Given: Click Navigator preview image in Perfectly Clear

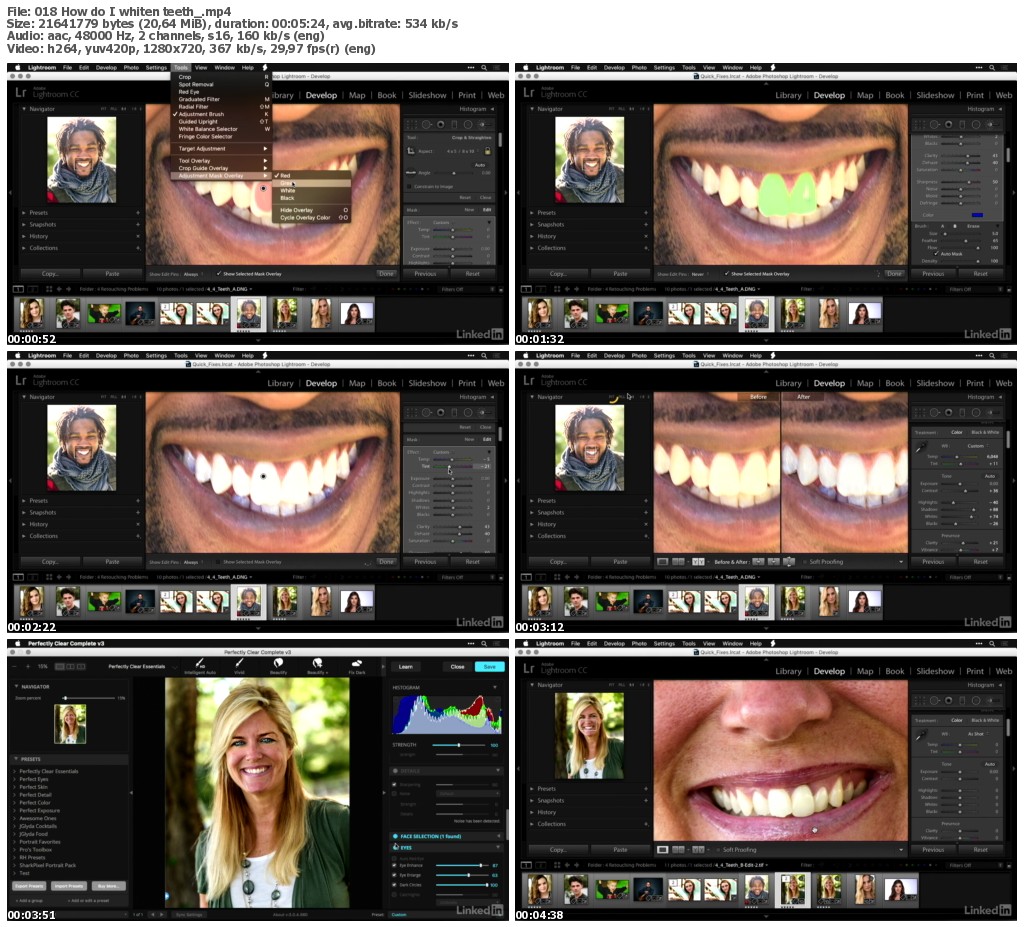Looking at the screenshot, I should [x=69, y=724].
